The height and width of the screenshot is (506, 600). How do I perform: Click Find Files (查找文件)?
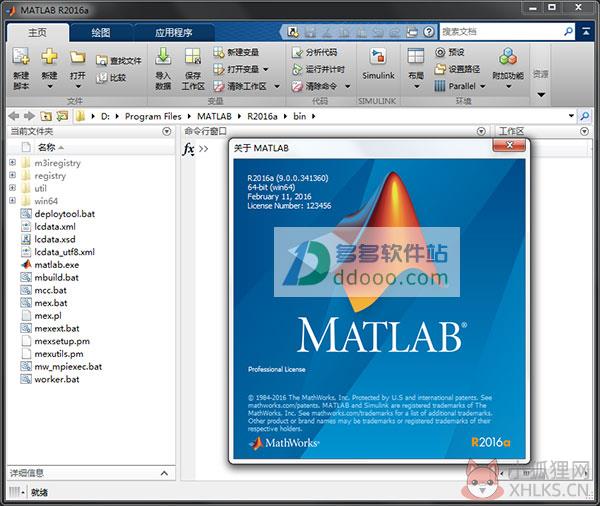coord(119,60)
